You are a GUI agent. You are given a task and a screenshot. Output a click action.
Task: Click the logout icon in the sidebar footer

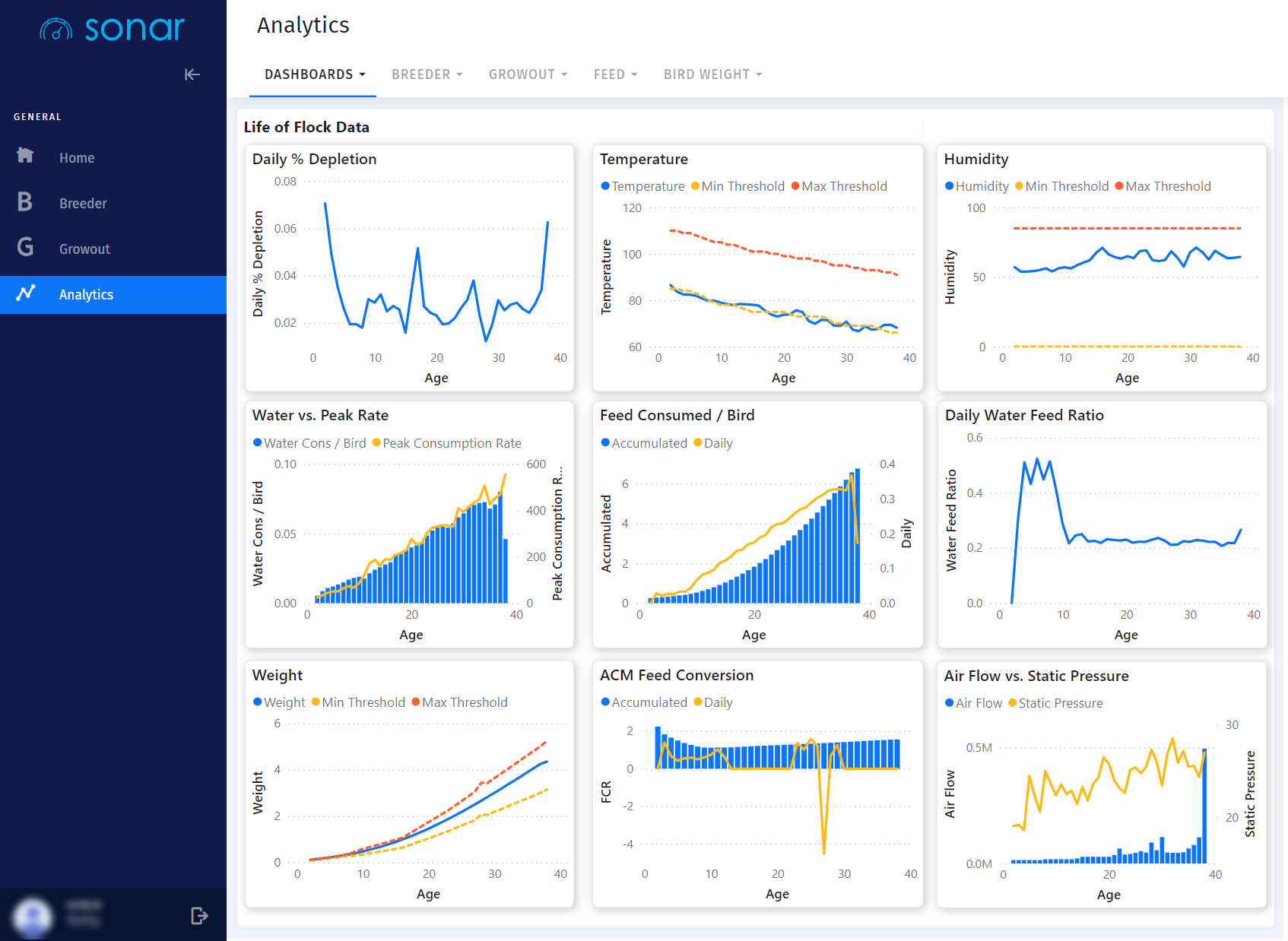(199, 916)
